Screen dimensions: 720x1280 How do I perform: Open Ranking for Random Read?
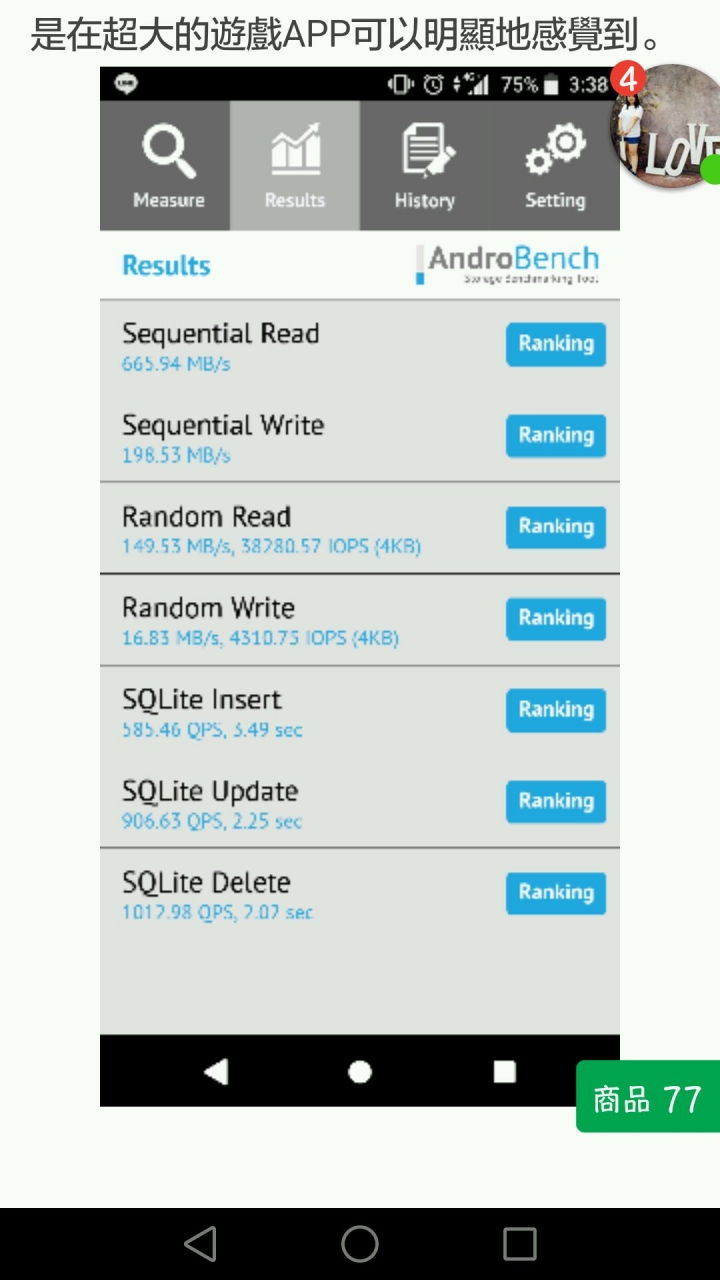tap(556, 527)
